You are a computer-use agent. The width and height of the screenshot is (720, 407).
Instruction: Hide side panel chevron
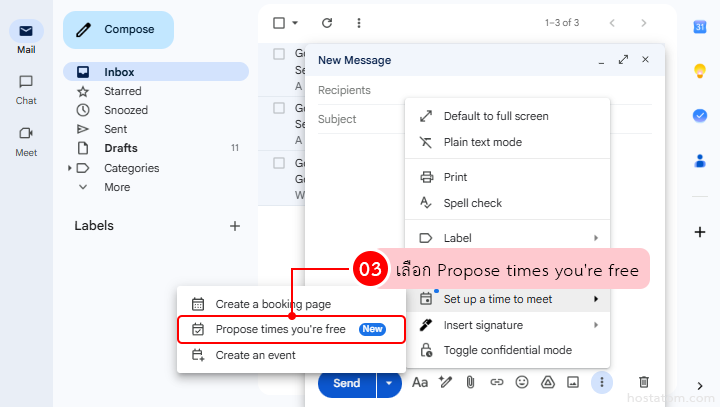point(700,386)
